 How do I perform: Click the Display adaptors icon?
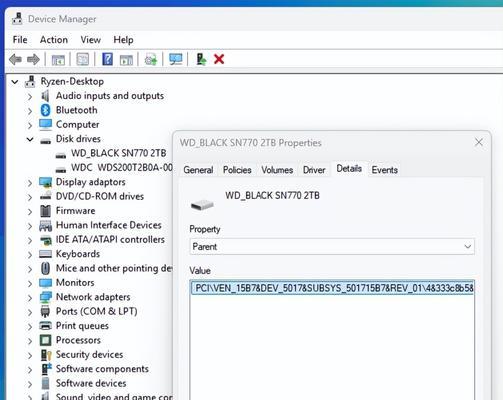45,182
